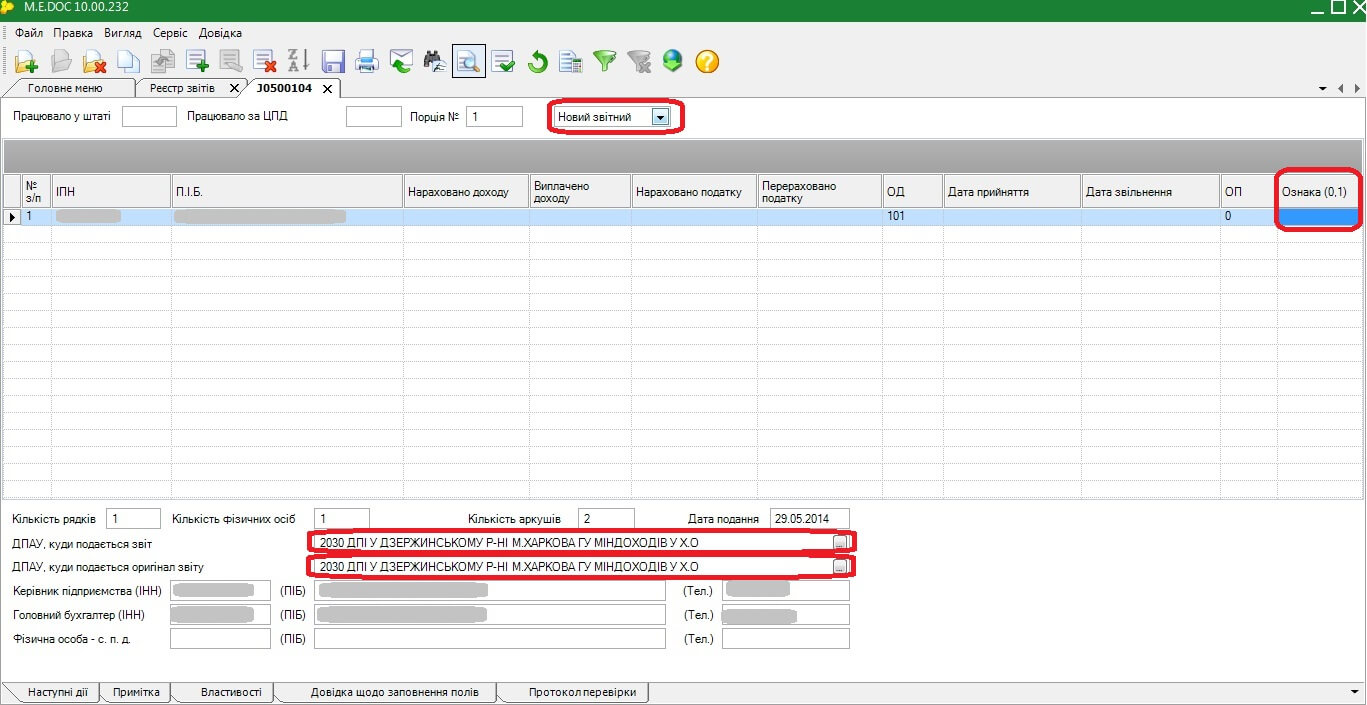1367x705 pixels.
Task: Open the Протокол перевірки tab
Action: coord(582,692)
